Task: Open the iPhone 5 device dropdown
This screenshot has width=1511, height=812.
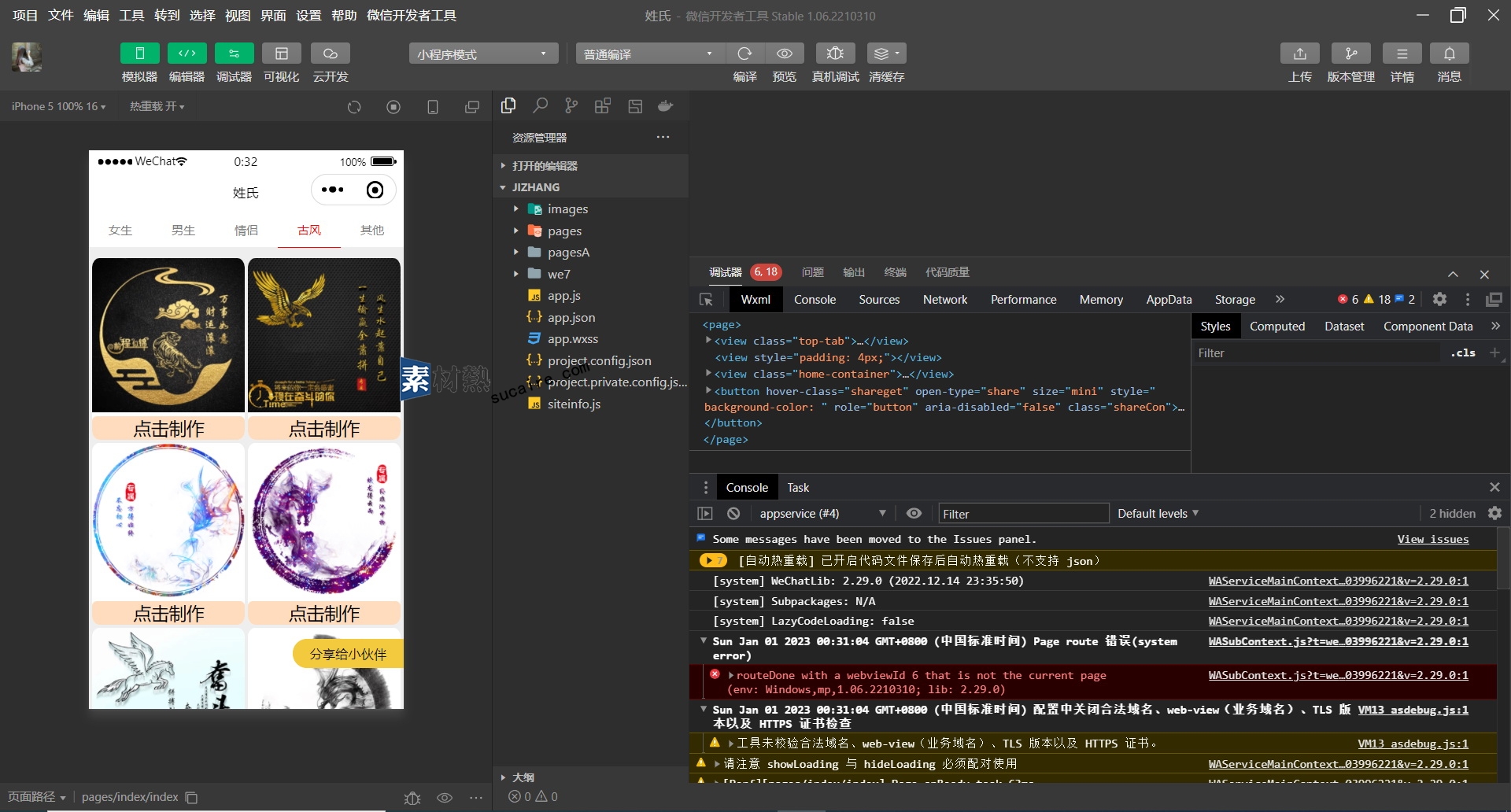Action: 58,106
